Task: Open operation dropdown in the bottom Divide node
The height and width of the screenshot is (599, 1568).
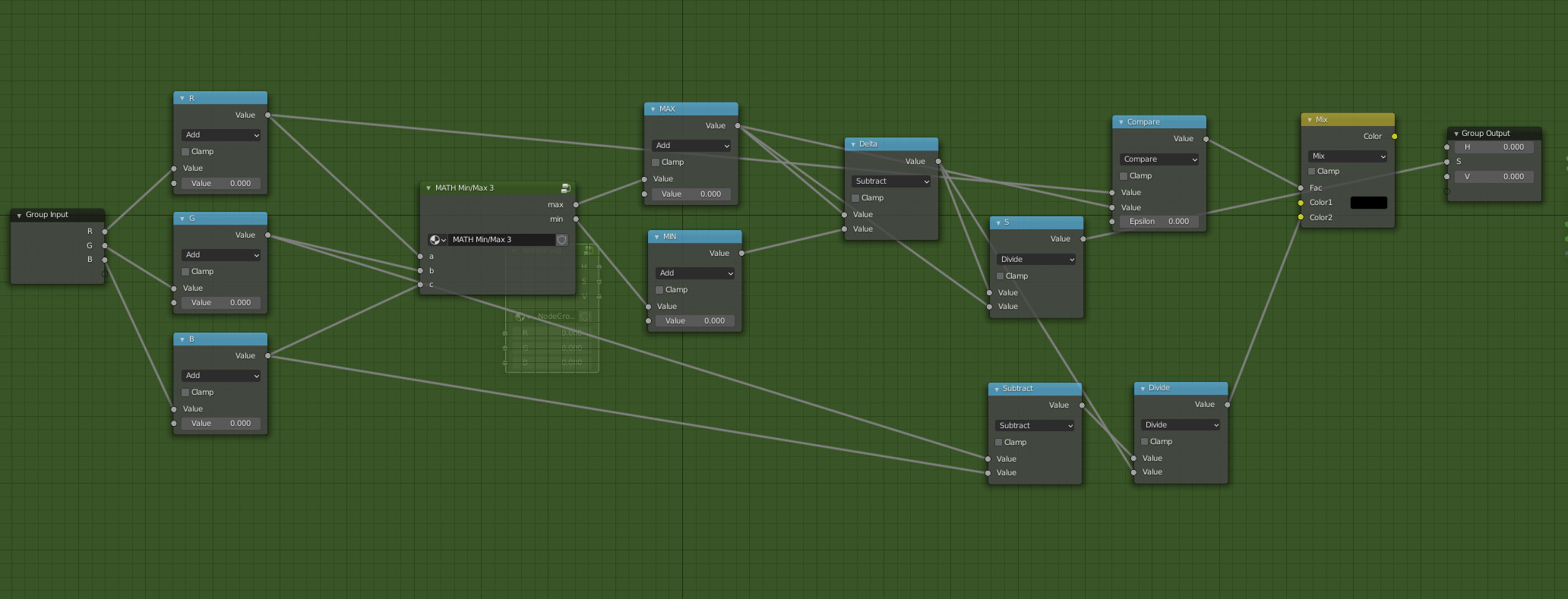Action: (x=1181, y=425)
